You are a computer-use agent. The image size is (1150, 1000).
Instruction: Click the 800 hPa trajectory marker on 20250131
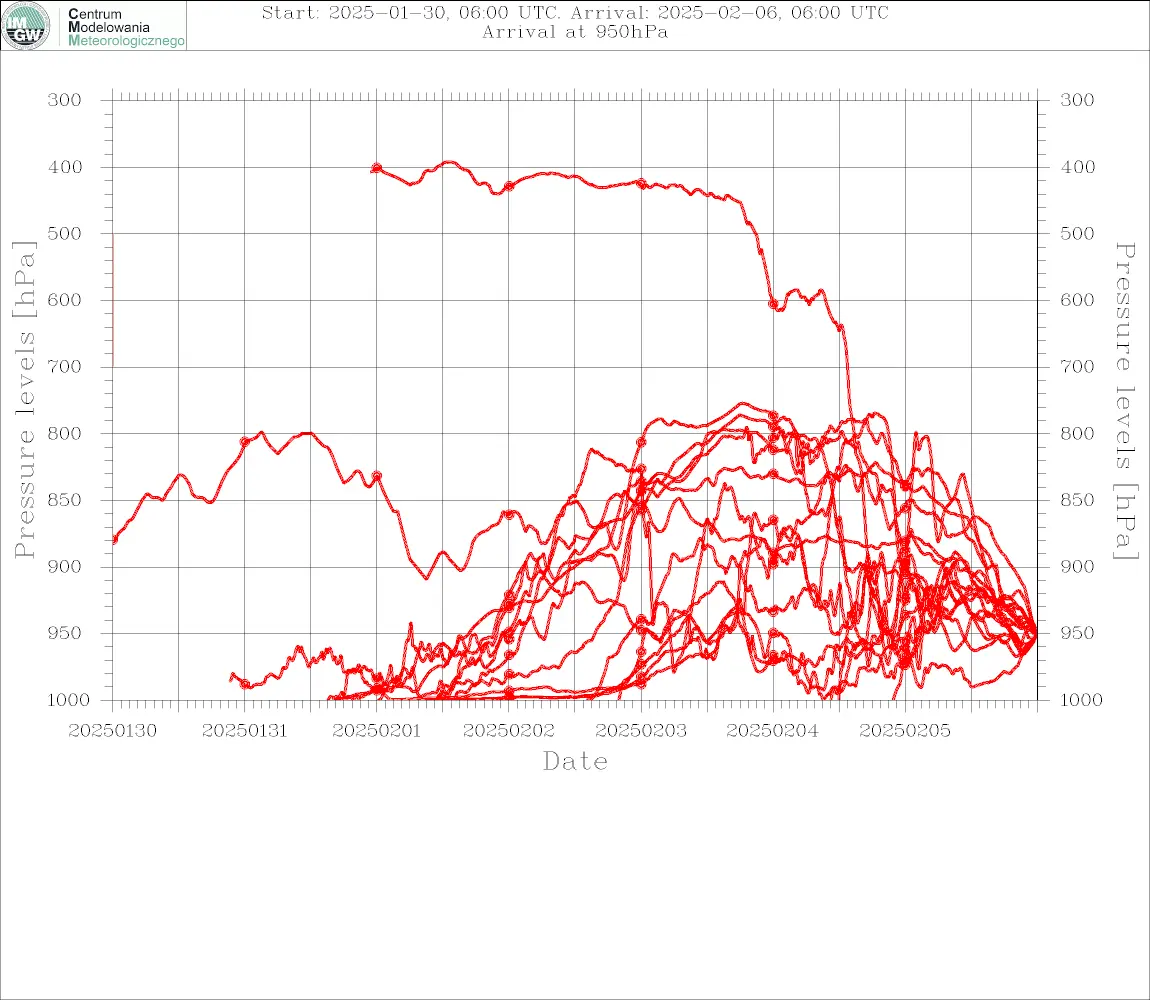(245, 442)
